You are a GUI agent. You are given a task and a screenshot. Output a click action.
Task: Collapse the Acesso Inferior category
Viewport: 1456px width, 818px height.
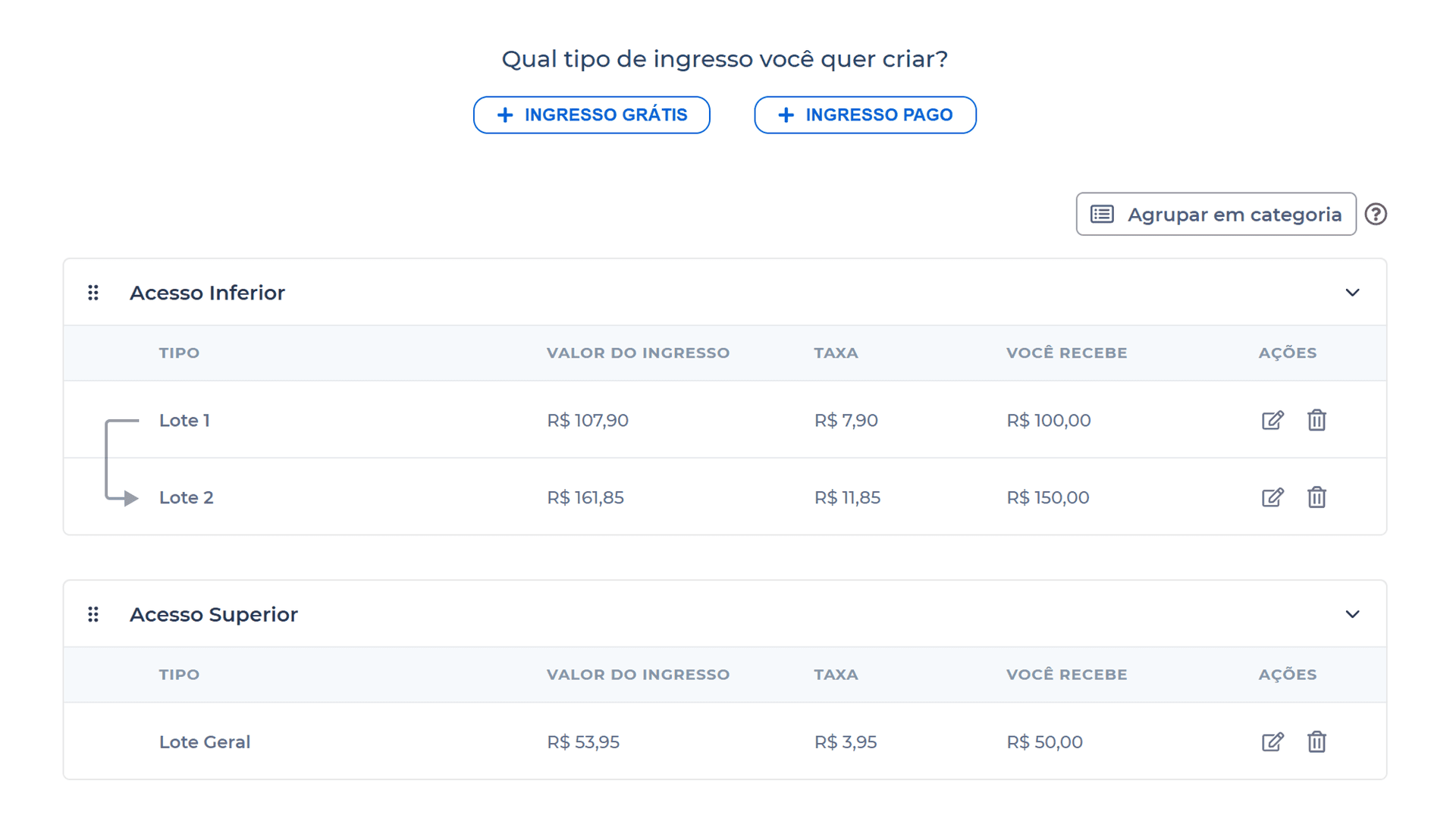click(x=1352, y=293)
